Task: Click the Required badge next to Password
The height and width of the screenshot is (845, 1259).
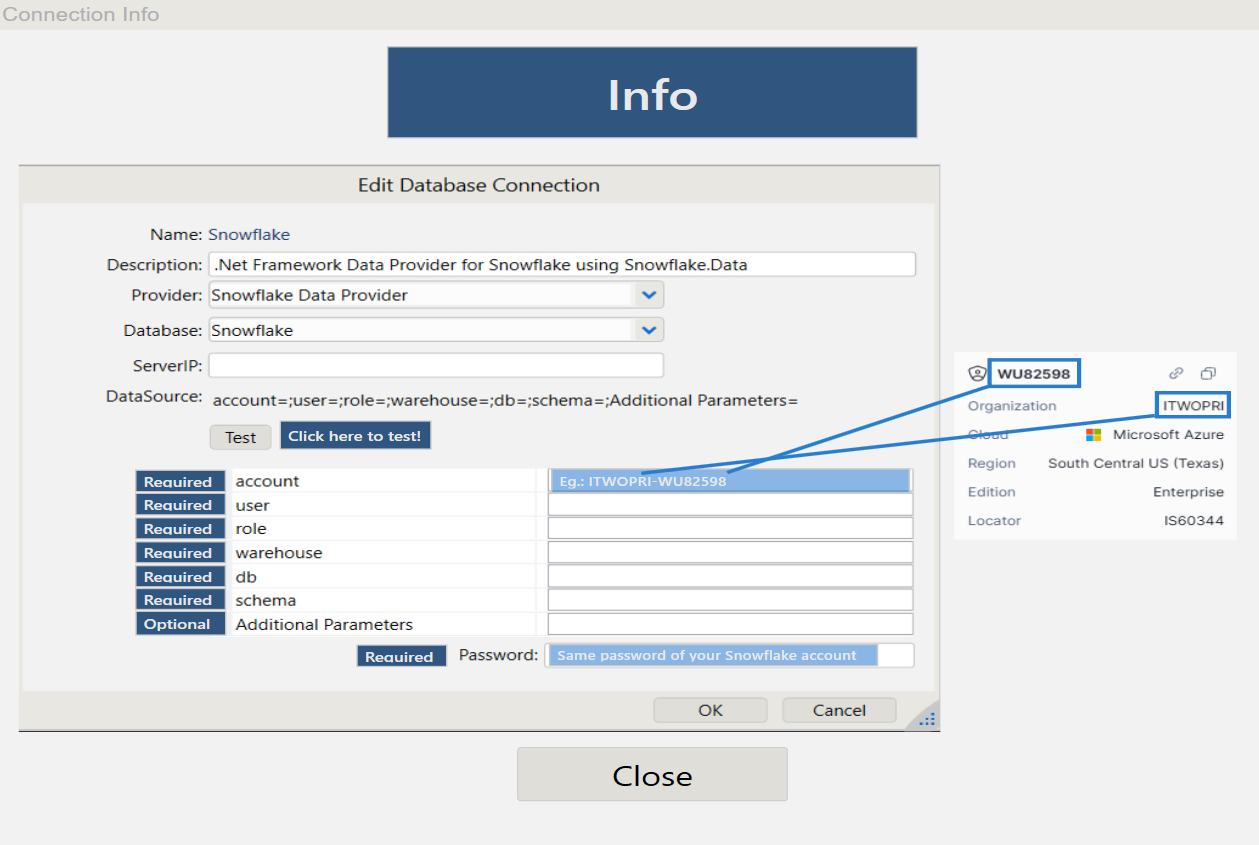Action: click(401, 656)
